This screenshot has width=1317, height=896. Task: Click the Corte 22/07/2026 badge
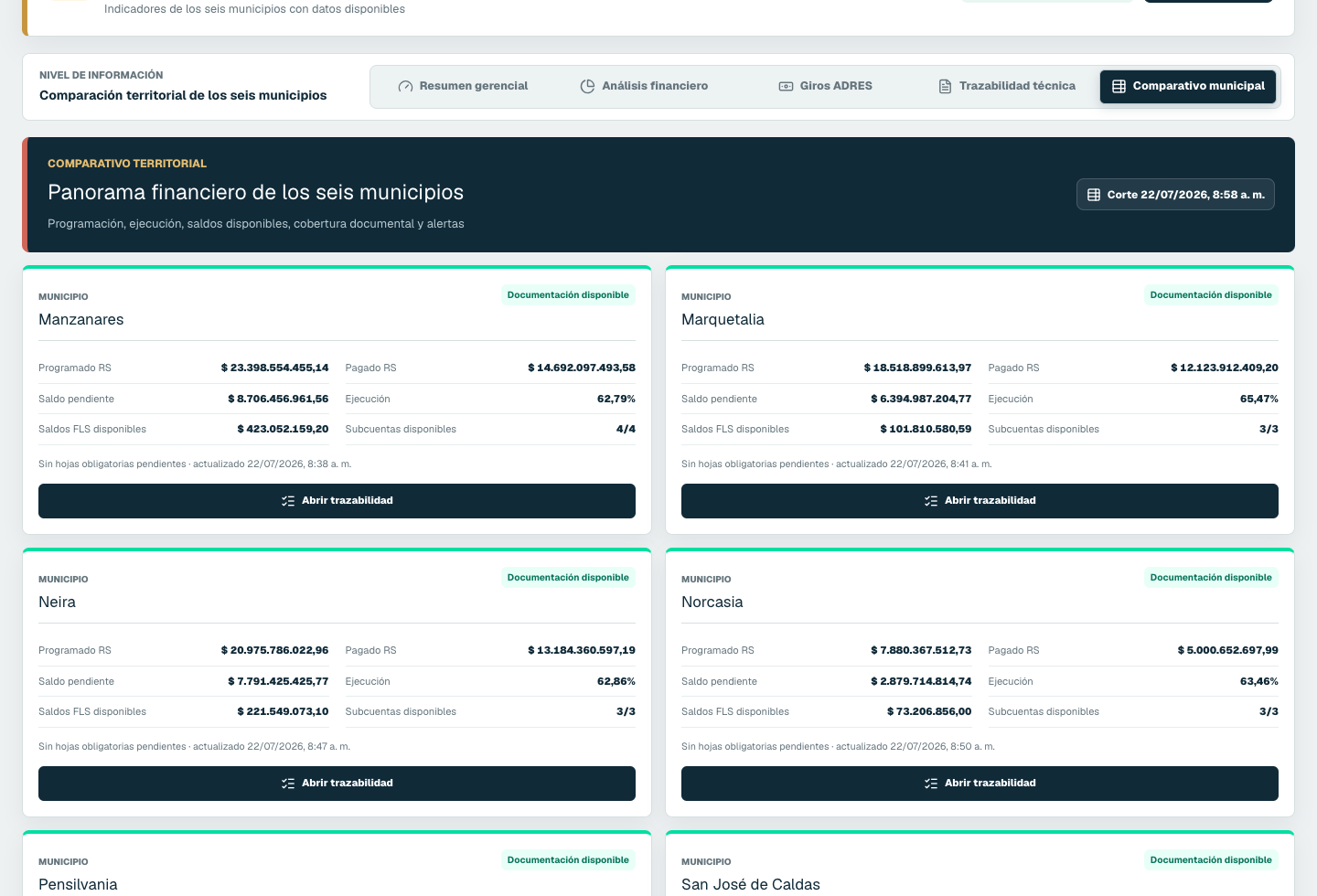(1175, 195)
